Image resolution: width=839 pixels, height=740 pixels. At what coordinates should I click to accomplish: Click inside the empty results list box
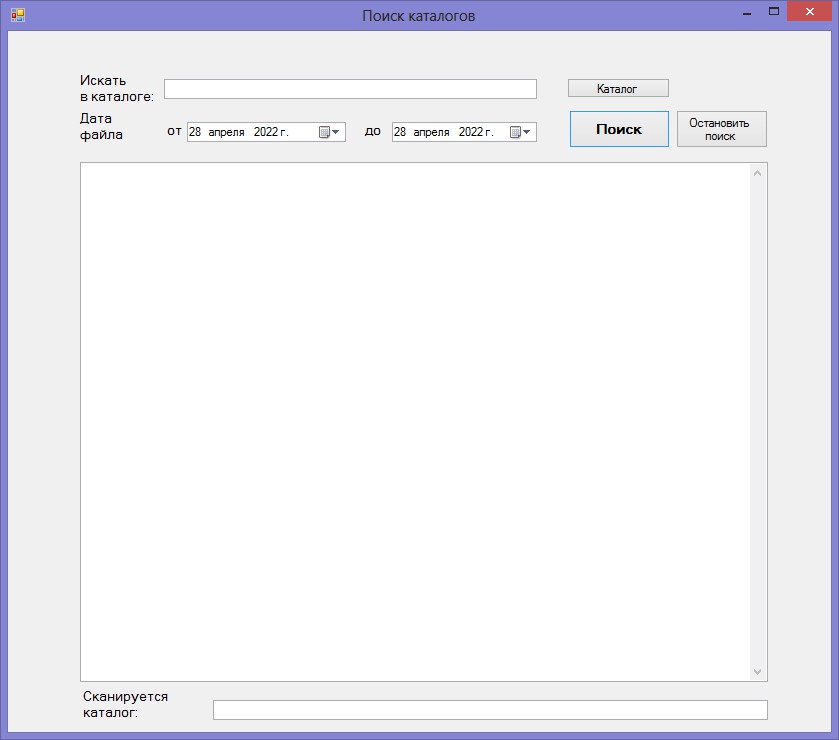(415, 422)
